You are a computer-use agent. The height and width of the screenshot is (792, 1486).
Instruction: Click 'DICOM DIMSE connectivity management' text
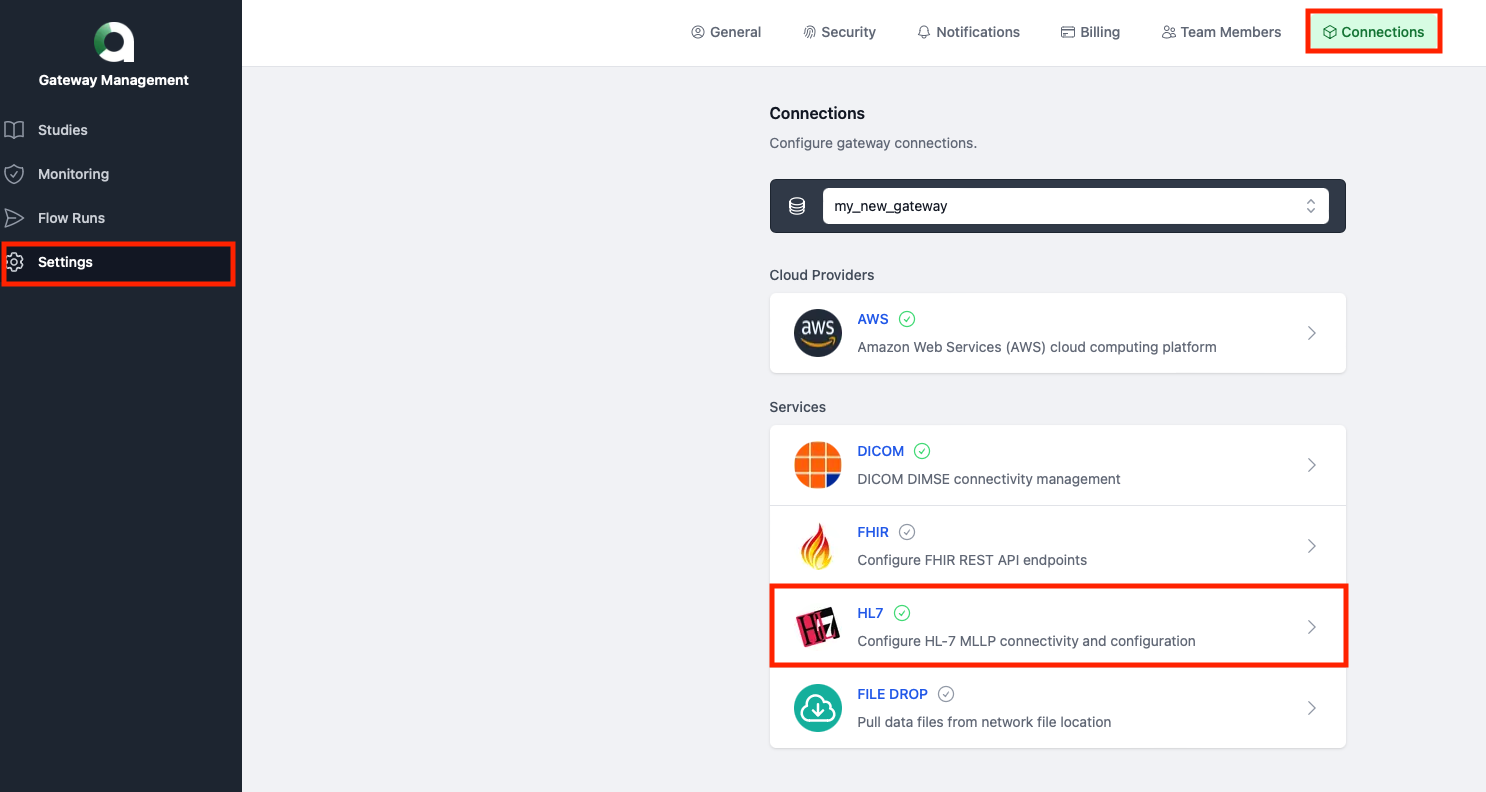(989, 479)
